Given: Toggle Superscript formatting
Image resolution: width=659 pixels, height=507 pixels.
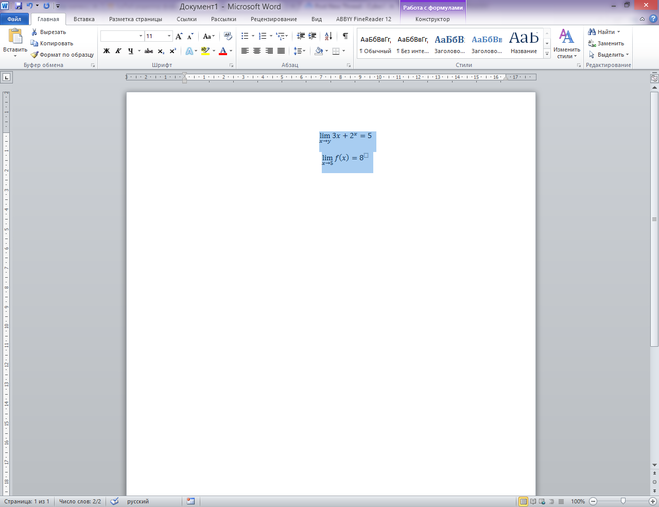Looking at the screenshot, I should [x=172, y=51].
